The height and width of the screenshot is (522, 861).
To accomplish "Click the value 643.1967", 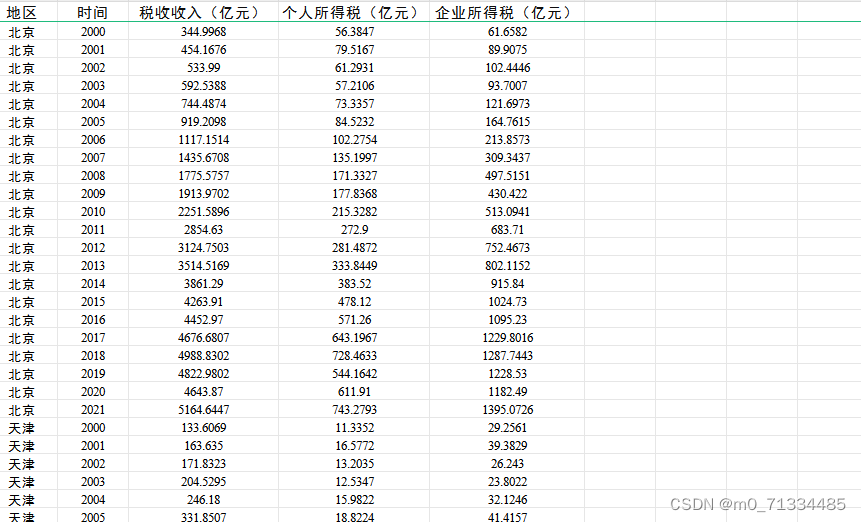I will coord(355,338).
